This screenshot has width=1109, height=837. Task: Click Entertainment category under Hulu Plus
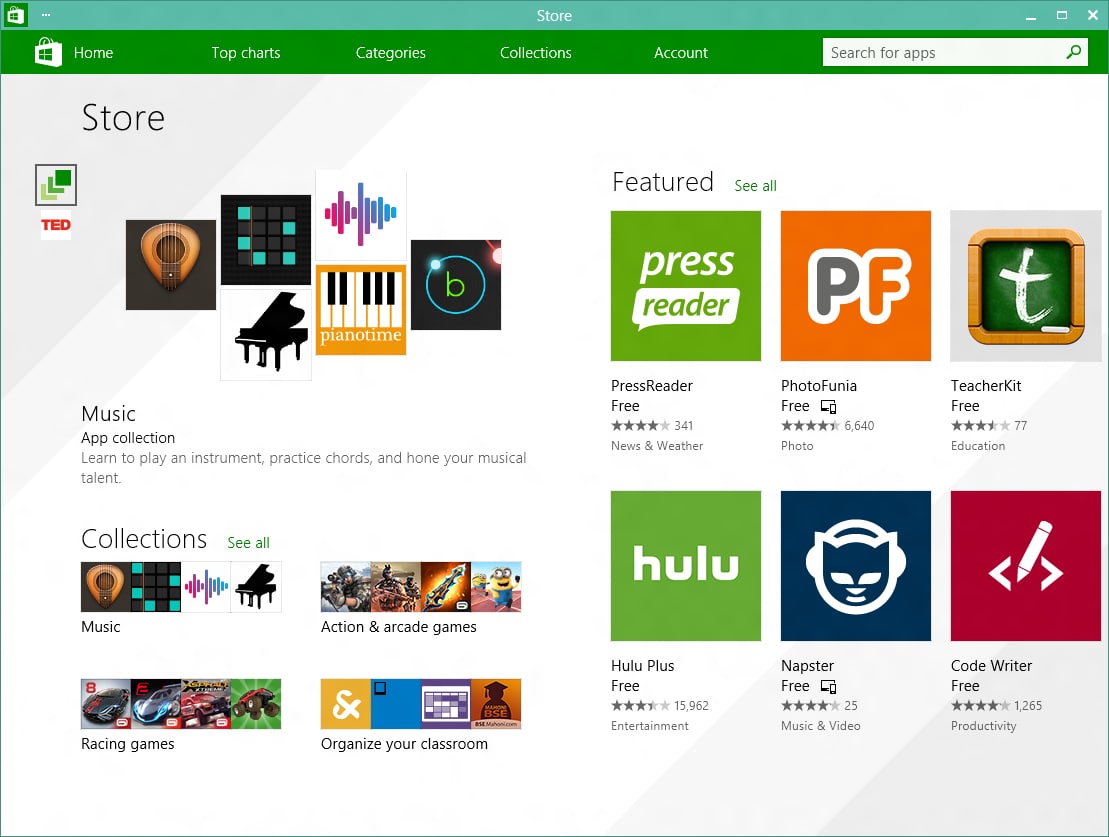point(649,726)
